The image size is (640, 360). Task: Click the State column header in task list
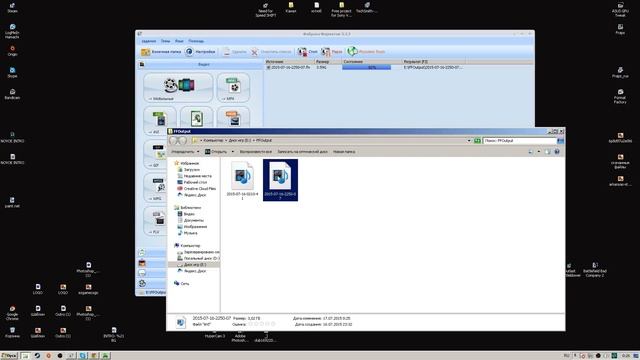click(372, 62)
